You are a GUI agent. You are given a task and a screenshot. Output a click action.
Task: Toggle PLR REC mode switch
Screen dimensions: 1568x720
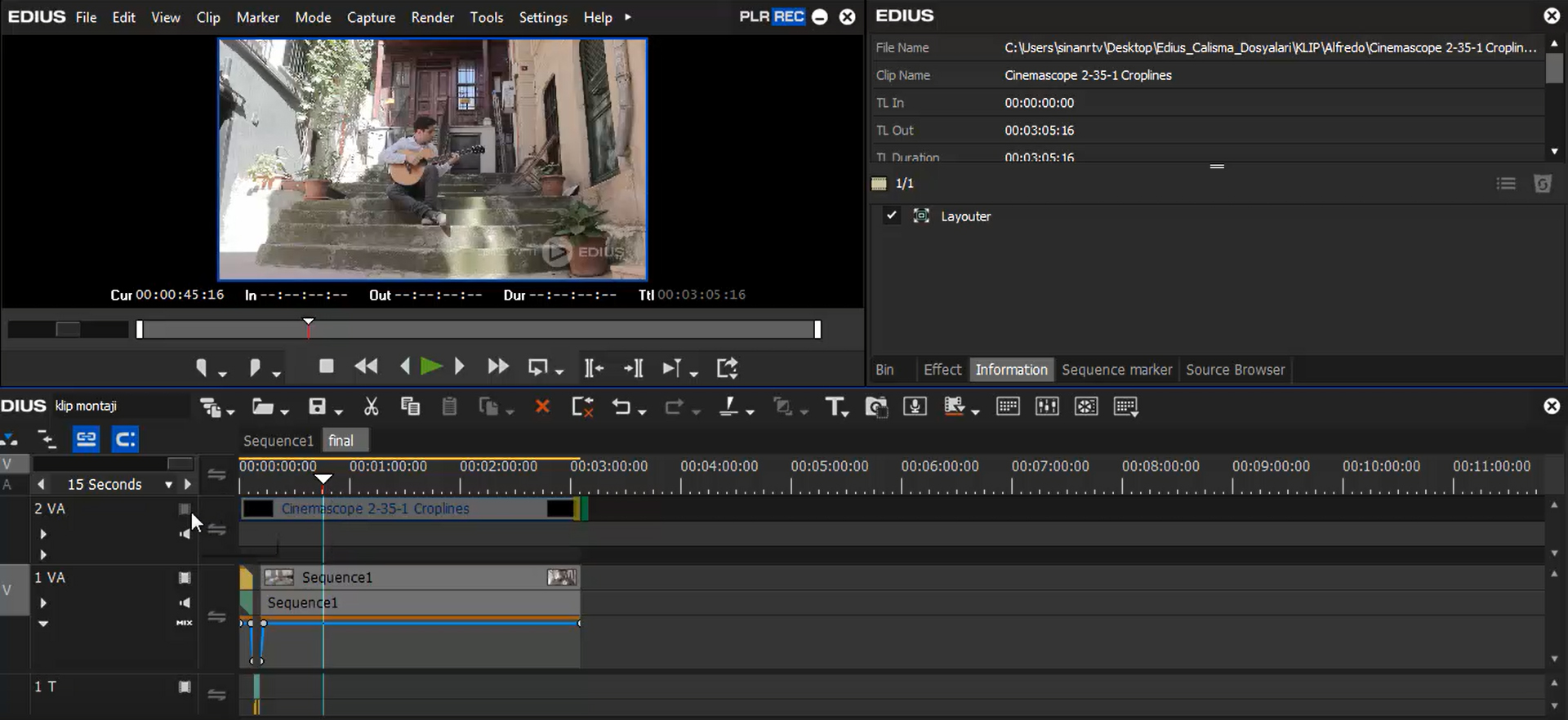[x=773, y=16]
